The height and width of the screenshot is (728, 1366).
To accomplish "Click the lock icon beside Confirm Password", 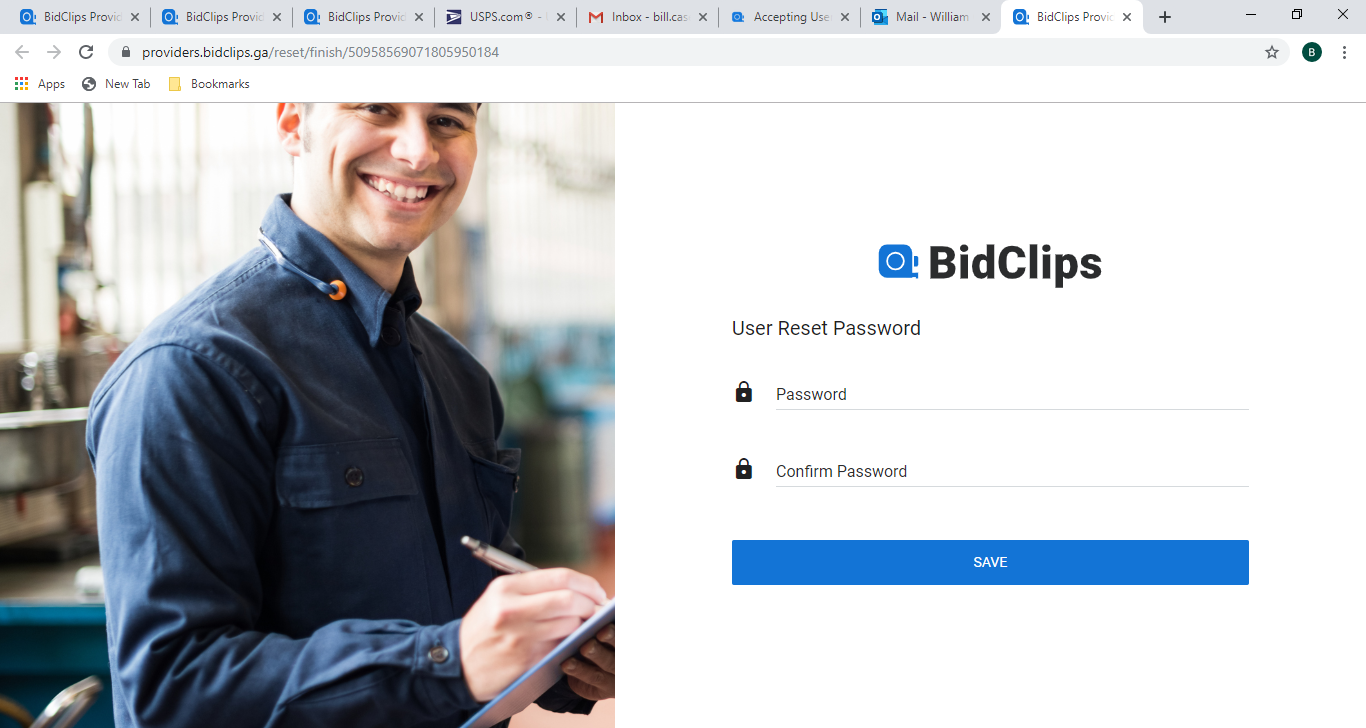I will tap(744, 468).
